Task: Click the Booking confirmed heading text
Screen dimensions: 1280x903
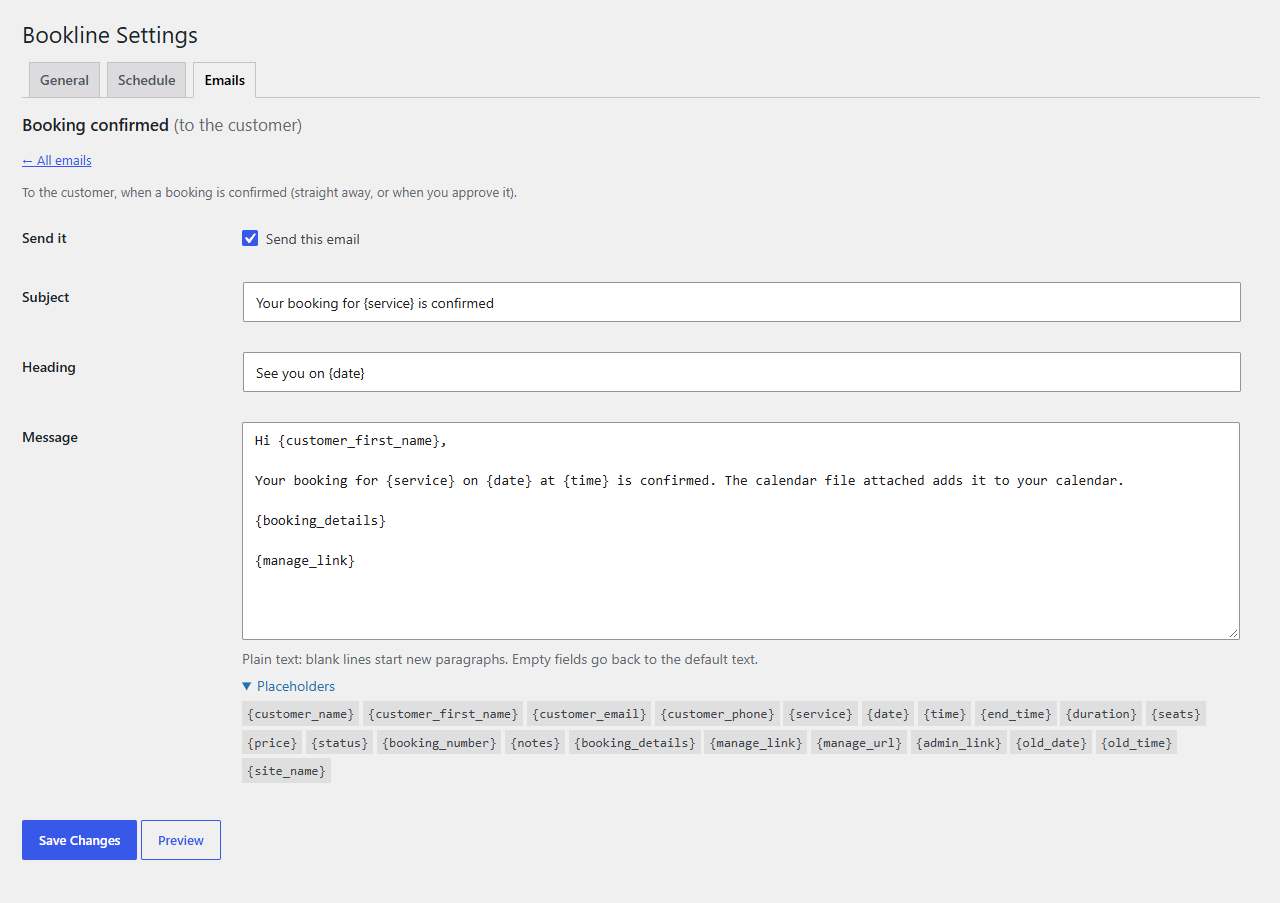Action: [x=95, y=125]
